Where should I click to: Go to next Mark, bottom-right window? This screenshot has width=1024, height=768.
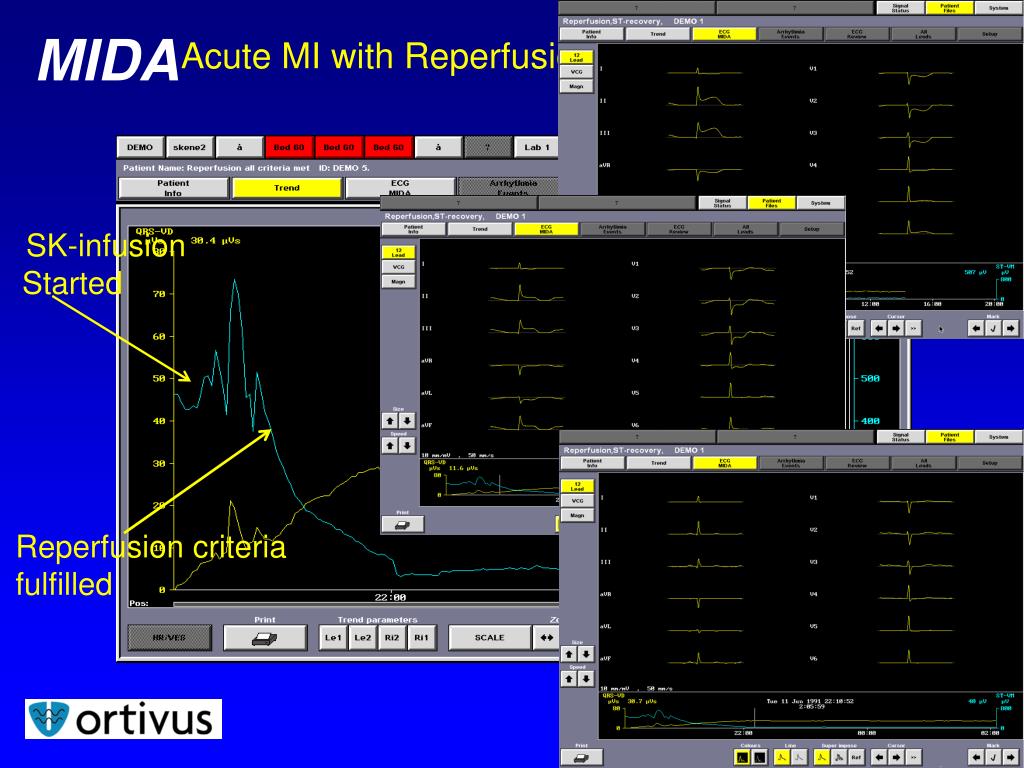1011,758
